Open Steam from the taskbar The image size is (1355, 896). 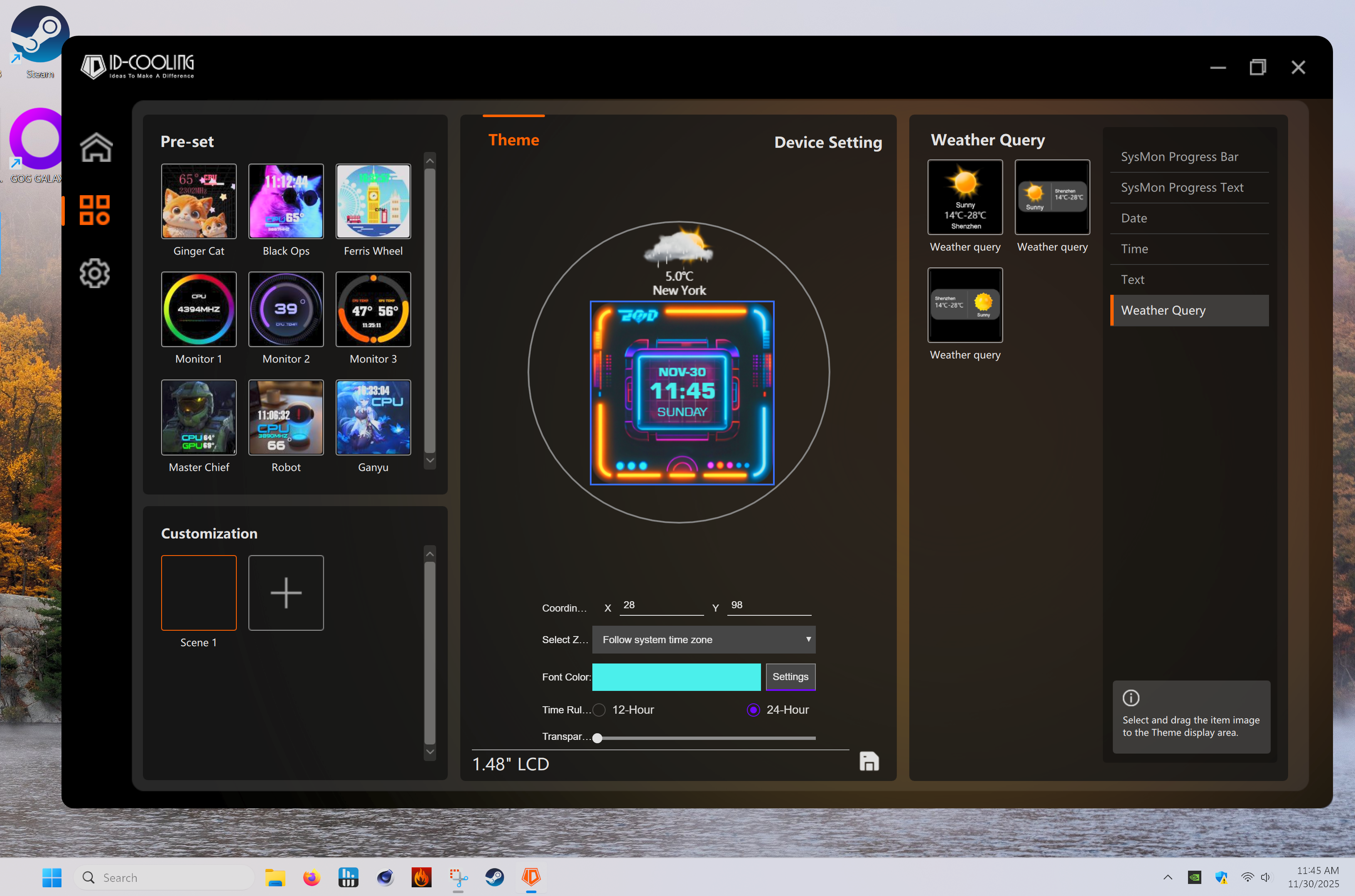coord(494,877)
